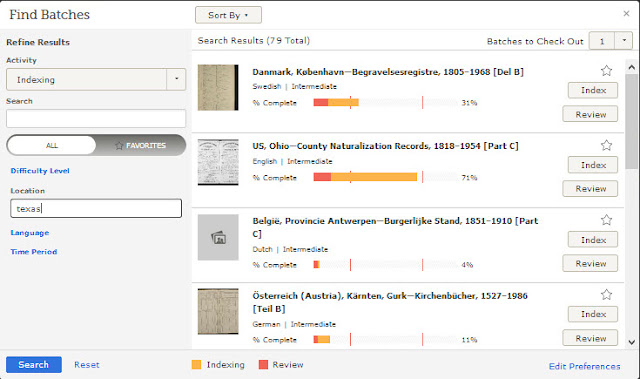Mark België Antwerpen batch as favorite
This screenshot has width=640, height=379.
click(x=606, y=220)
